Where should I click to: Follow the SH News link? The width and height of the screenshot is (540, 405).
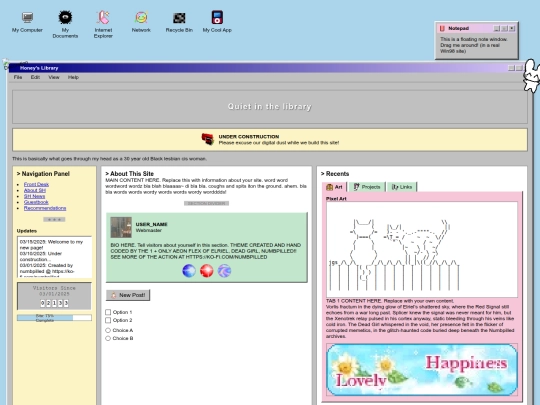point(34,196)
